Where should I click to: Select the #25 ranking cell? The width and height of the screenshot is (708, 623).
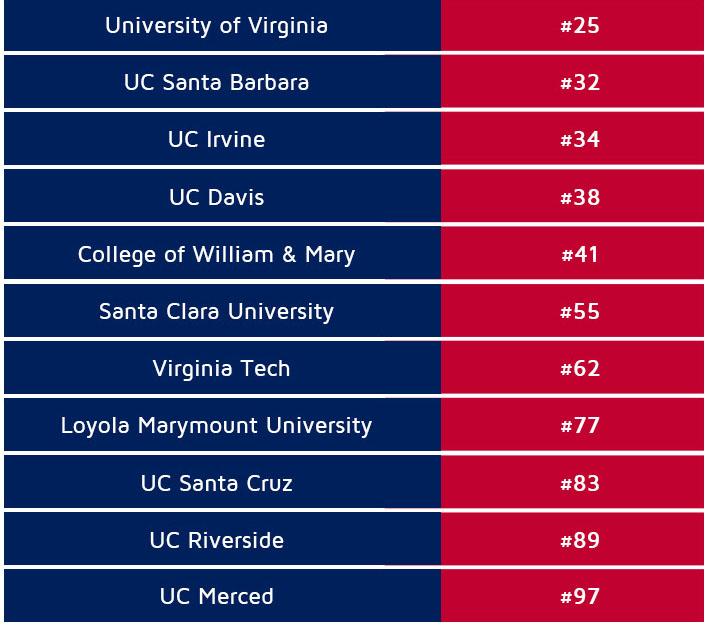tap(579, 26)
